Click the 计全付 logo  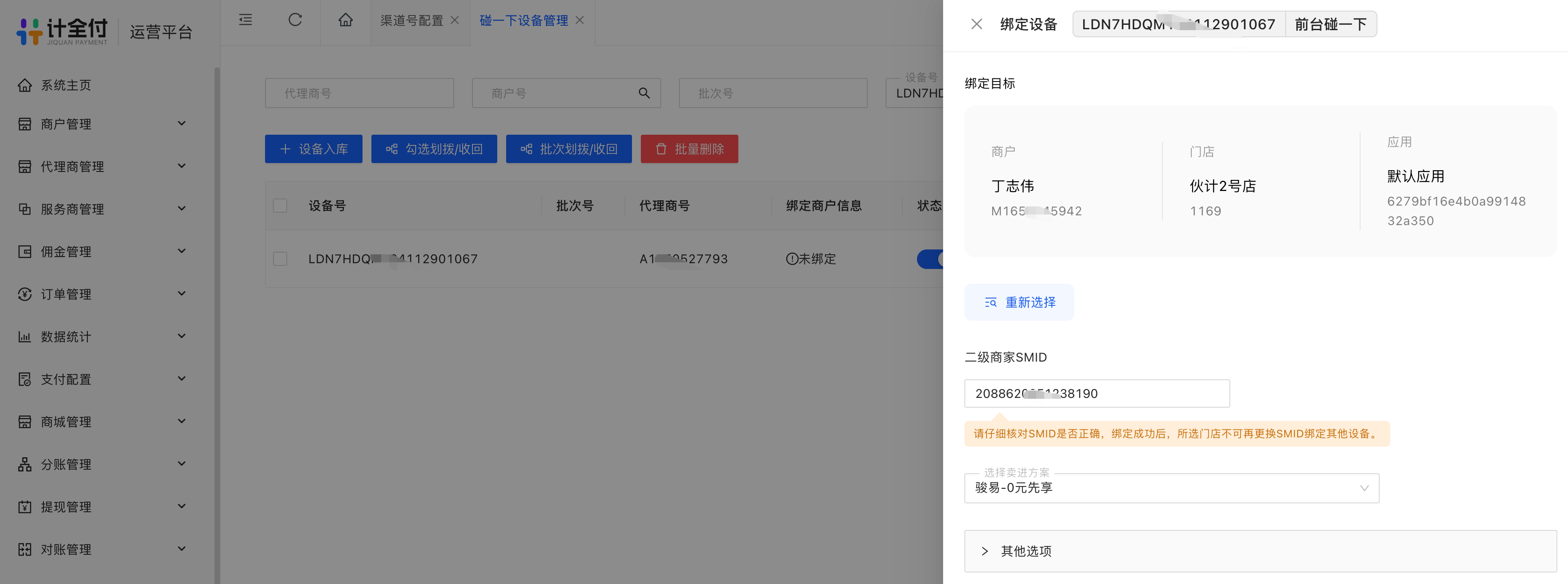[62, 31]
